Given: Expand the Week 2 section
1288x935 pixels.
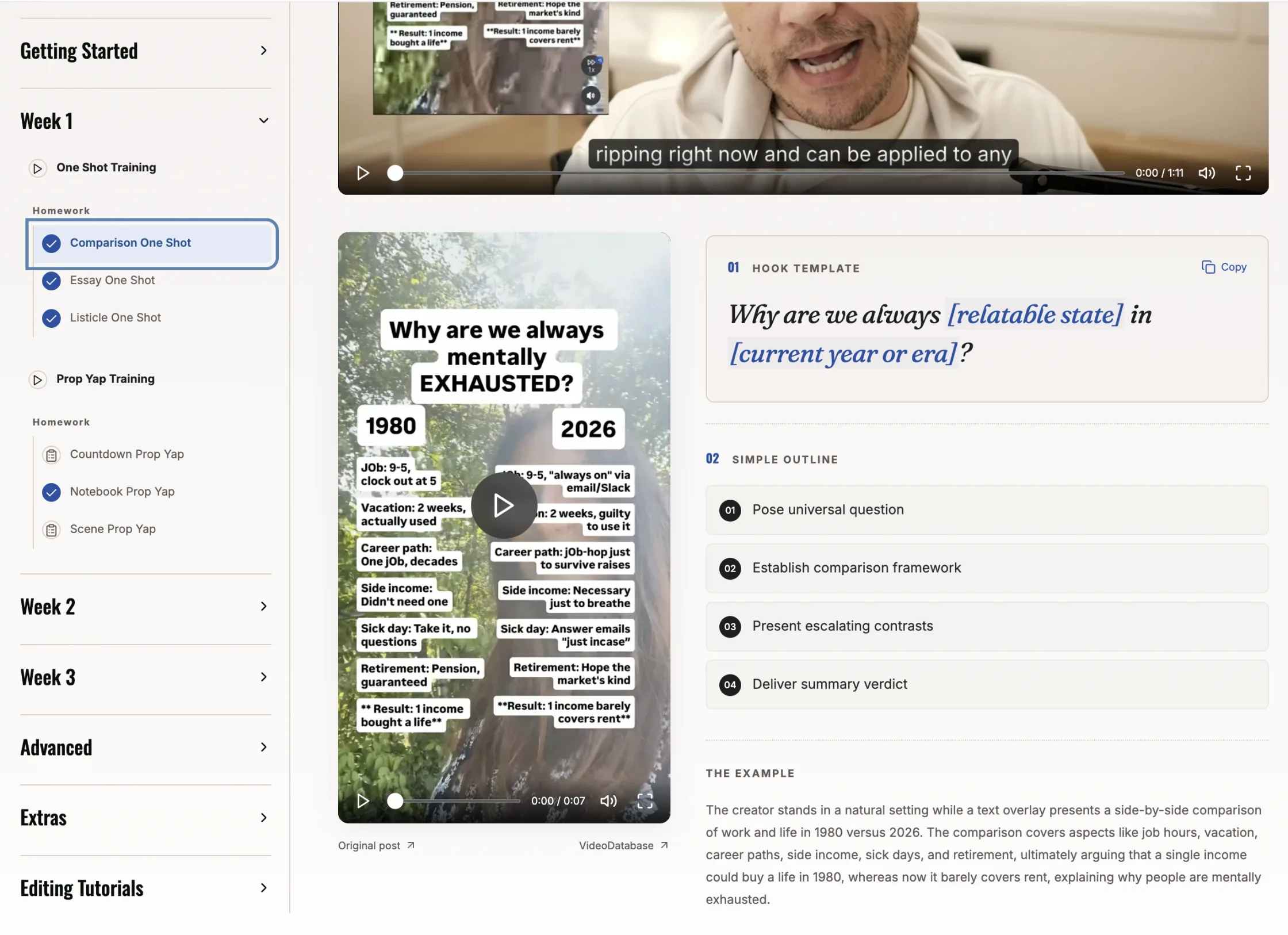Looking at the screenshot, I should click(x=263, y=607).
